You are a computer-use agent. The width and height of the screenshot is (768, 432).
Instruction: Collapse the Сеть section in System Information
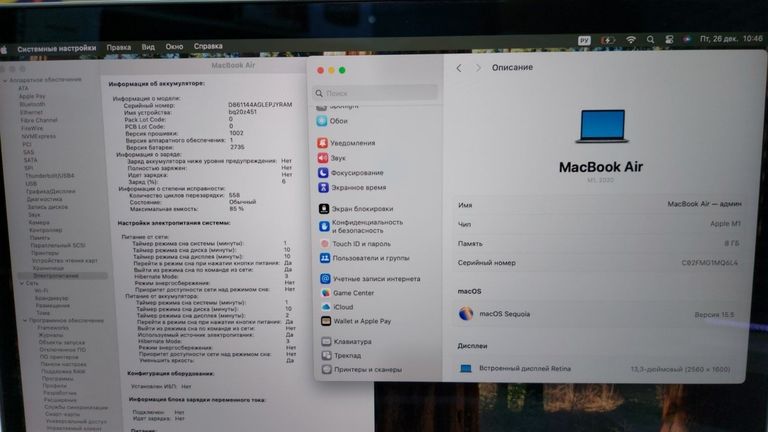22,283
